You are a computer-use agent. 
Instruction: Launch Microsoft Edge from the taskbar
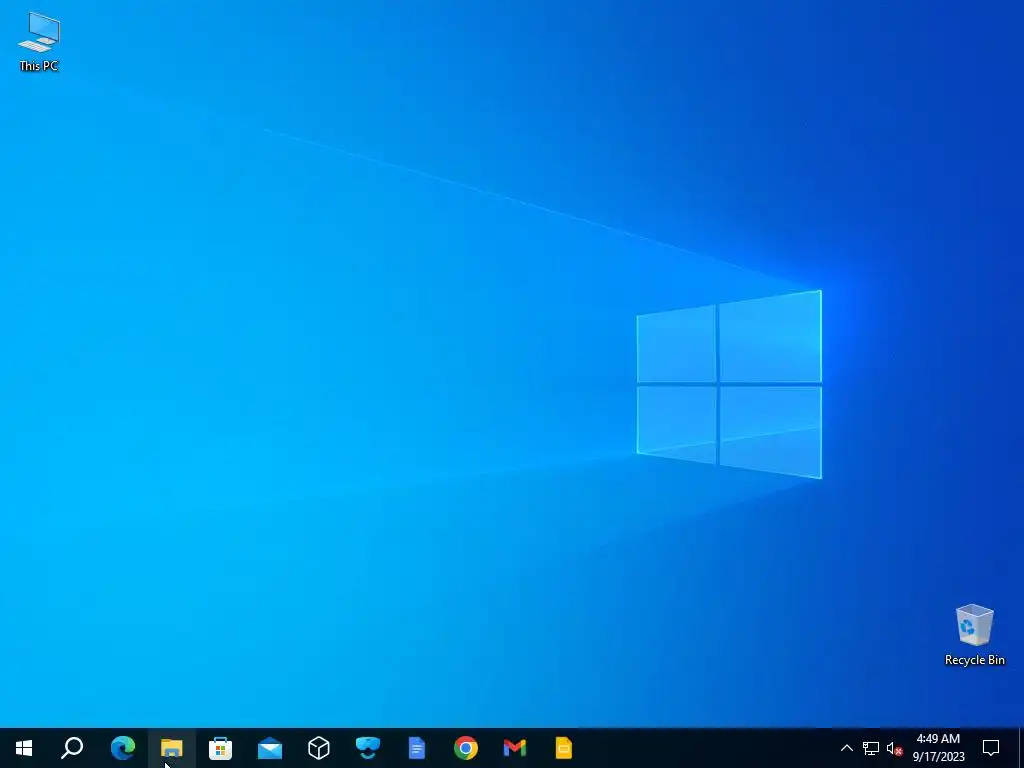coord(122,748)
